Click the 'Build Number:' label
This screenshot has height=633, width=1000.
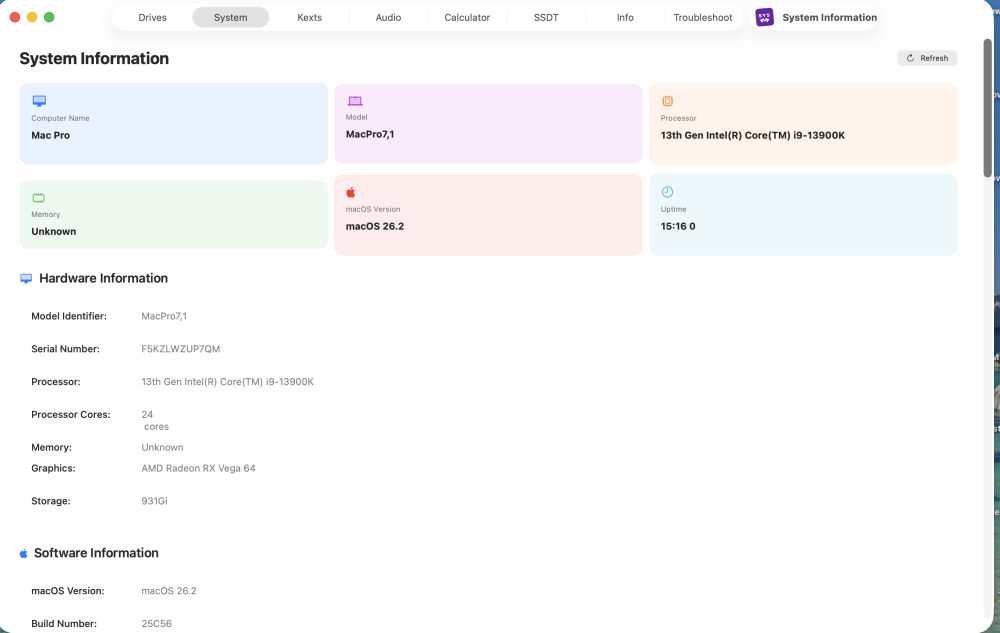[x=64, y=623]
